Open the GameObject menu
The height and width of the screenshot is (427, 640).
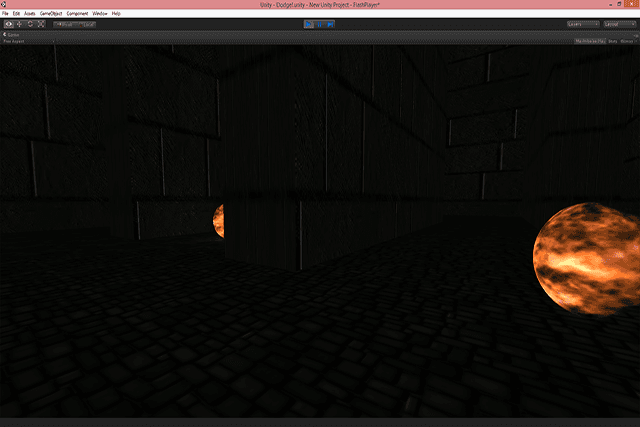point(51,13)
